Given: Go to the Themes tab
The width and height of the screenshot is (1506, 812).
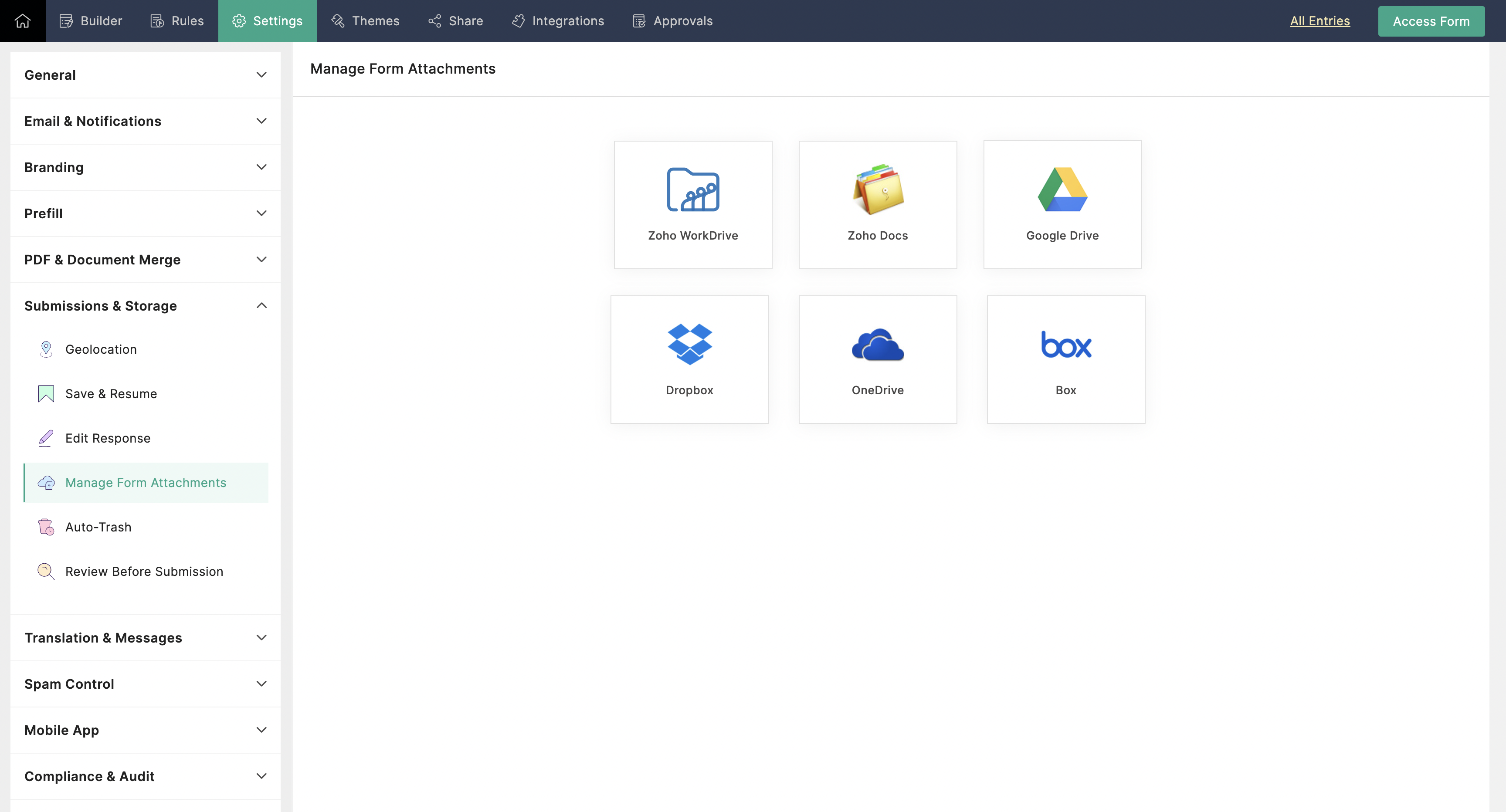Looking at the screenshot, I should 366,21.
